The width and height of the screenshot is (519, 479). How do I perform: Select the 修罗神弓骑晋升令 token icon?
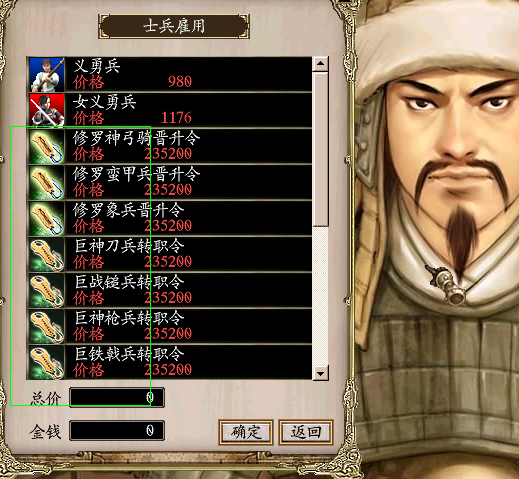[47, 146]
